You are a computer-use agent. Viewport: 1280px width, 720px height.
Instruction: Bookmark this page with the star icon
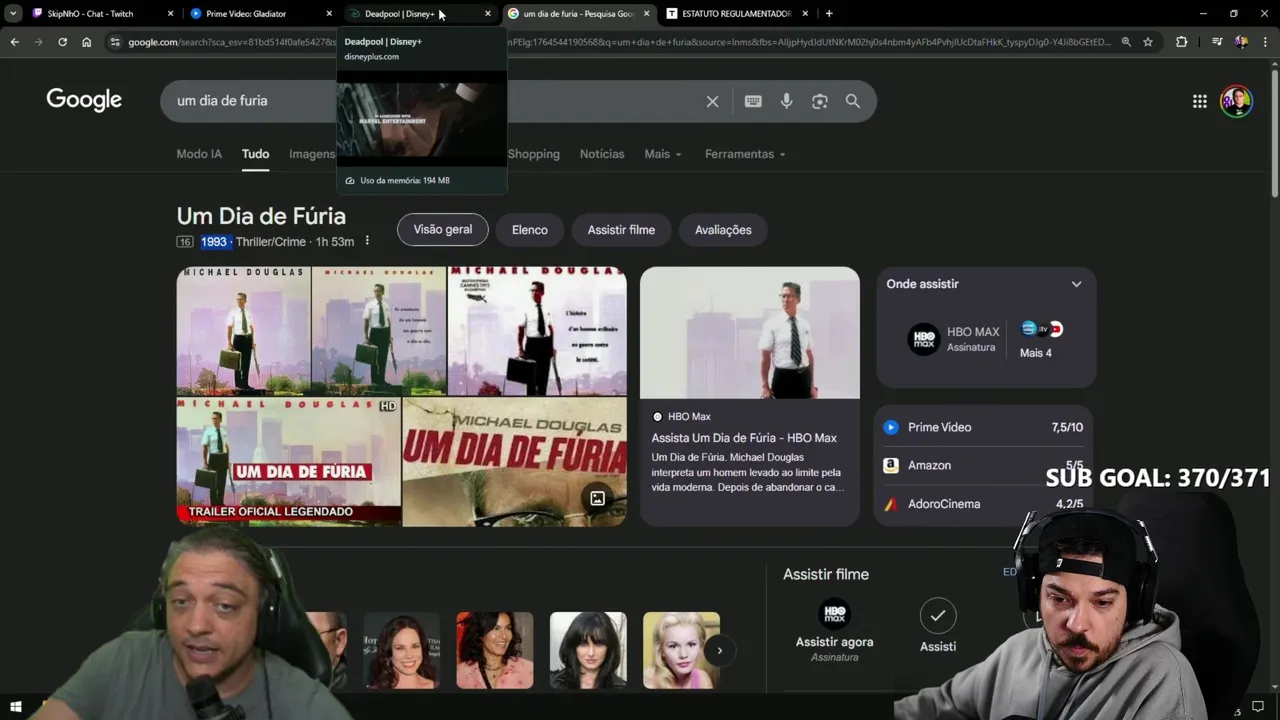(x=1148, y=42)
